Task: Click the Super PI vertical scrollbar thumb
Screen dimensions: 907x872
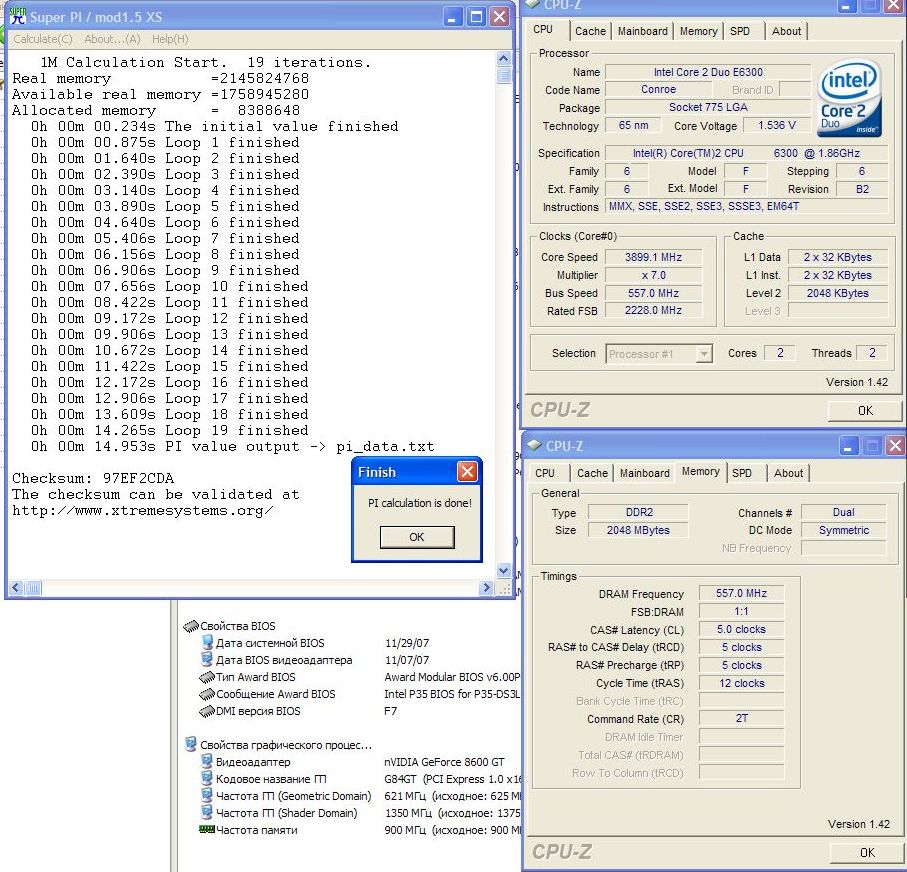Action: click(x=503, y=75)
